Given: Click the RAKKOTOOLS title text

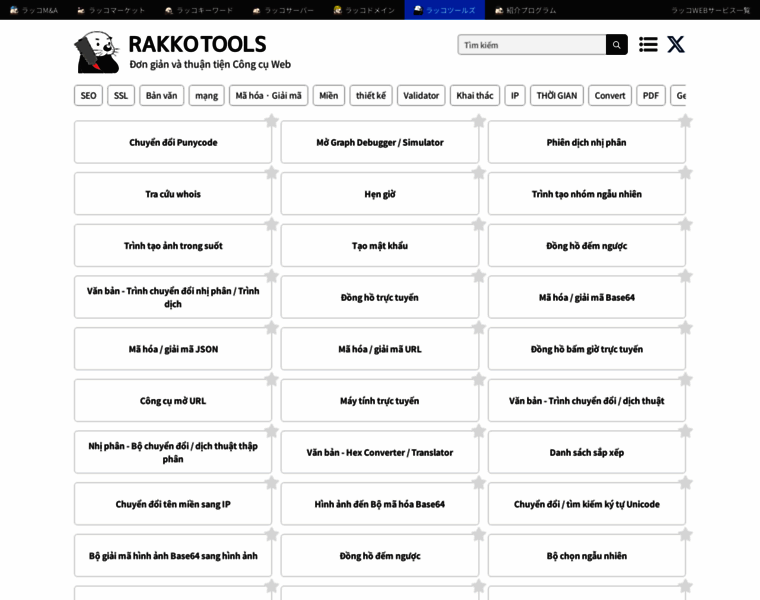Looking at the screenshot, I should pos(197,44).
